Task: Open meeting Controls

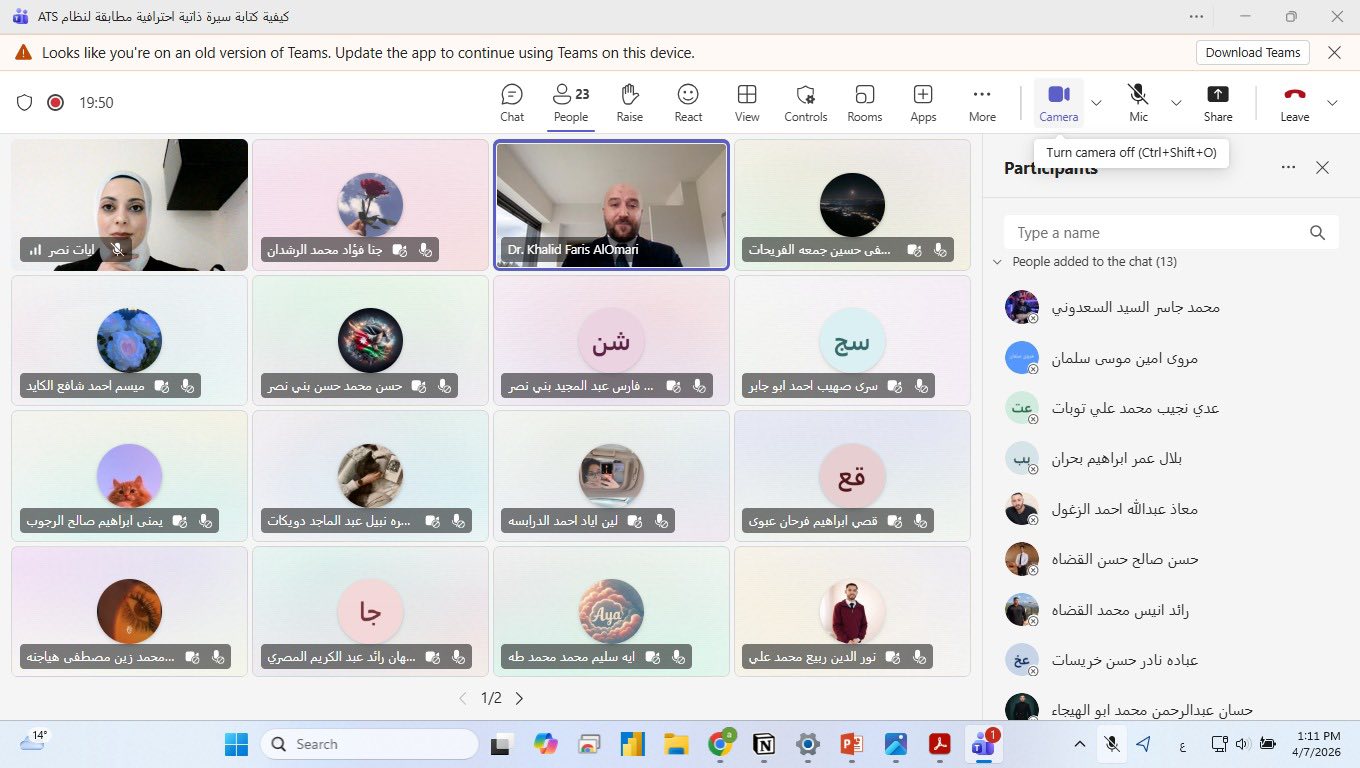Action: pos(805,102)
